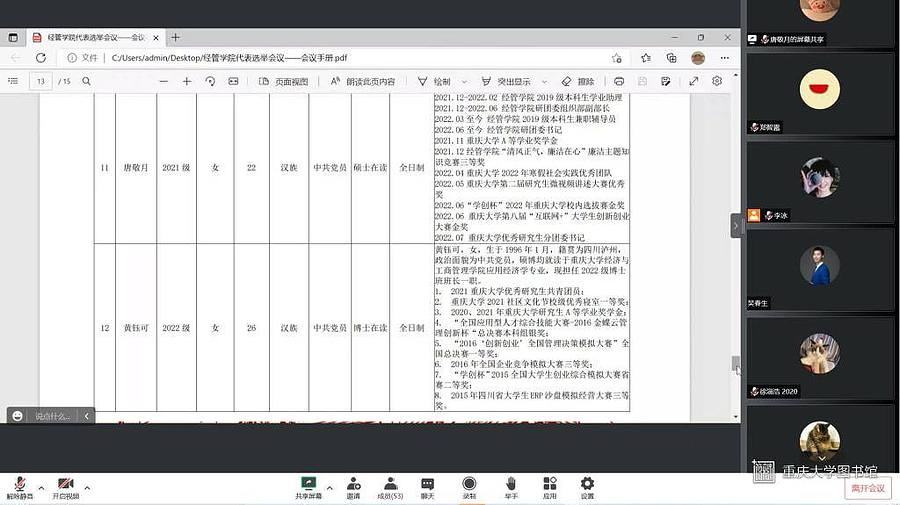Image resolution: width=900 pixels, height=505 pixels.
Task: Click the PDF vertical scrollbar thumb
Action: click(735, 365)
